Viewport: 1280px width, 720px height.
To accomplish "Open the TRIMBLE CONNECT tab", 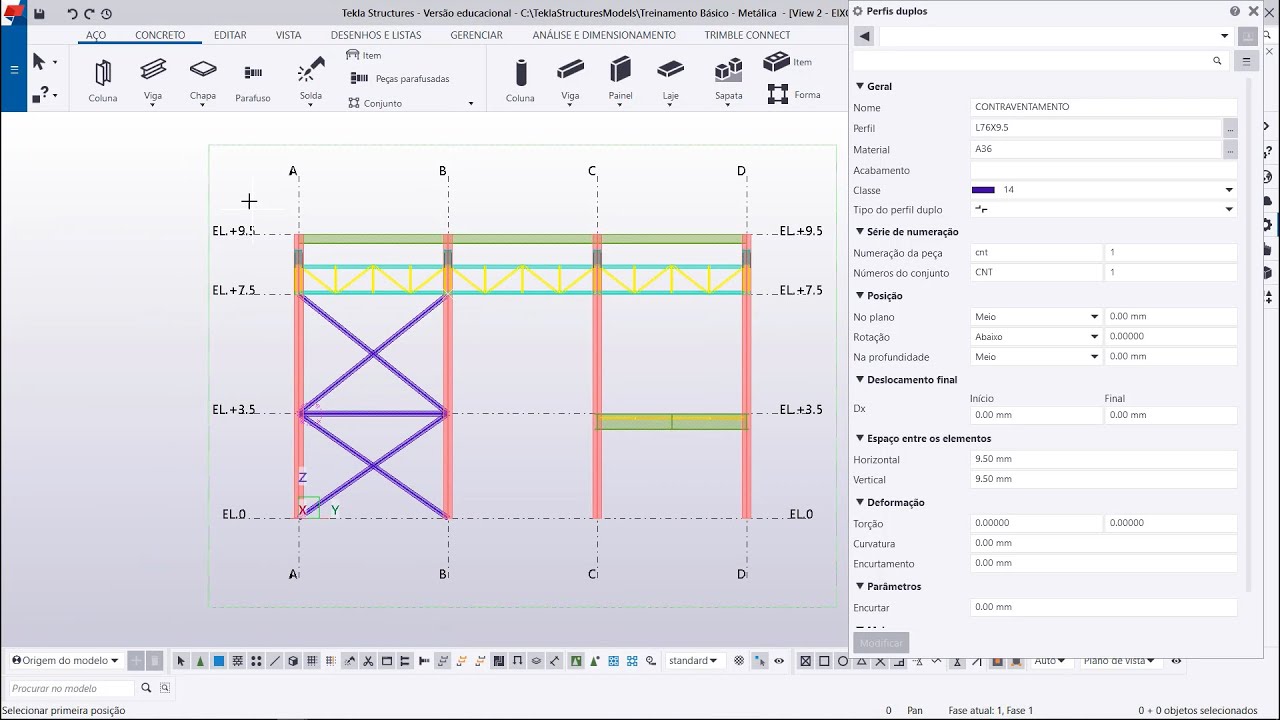I will click(747, 35).
